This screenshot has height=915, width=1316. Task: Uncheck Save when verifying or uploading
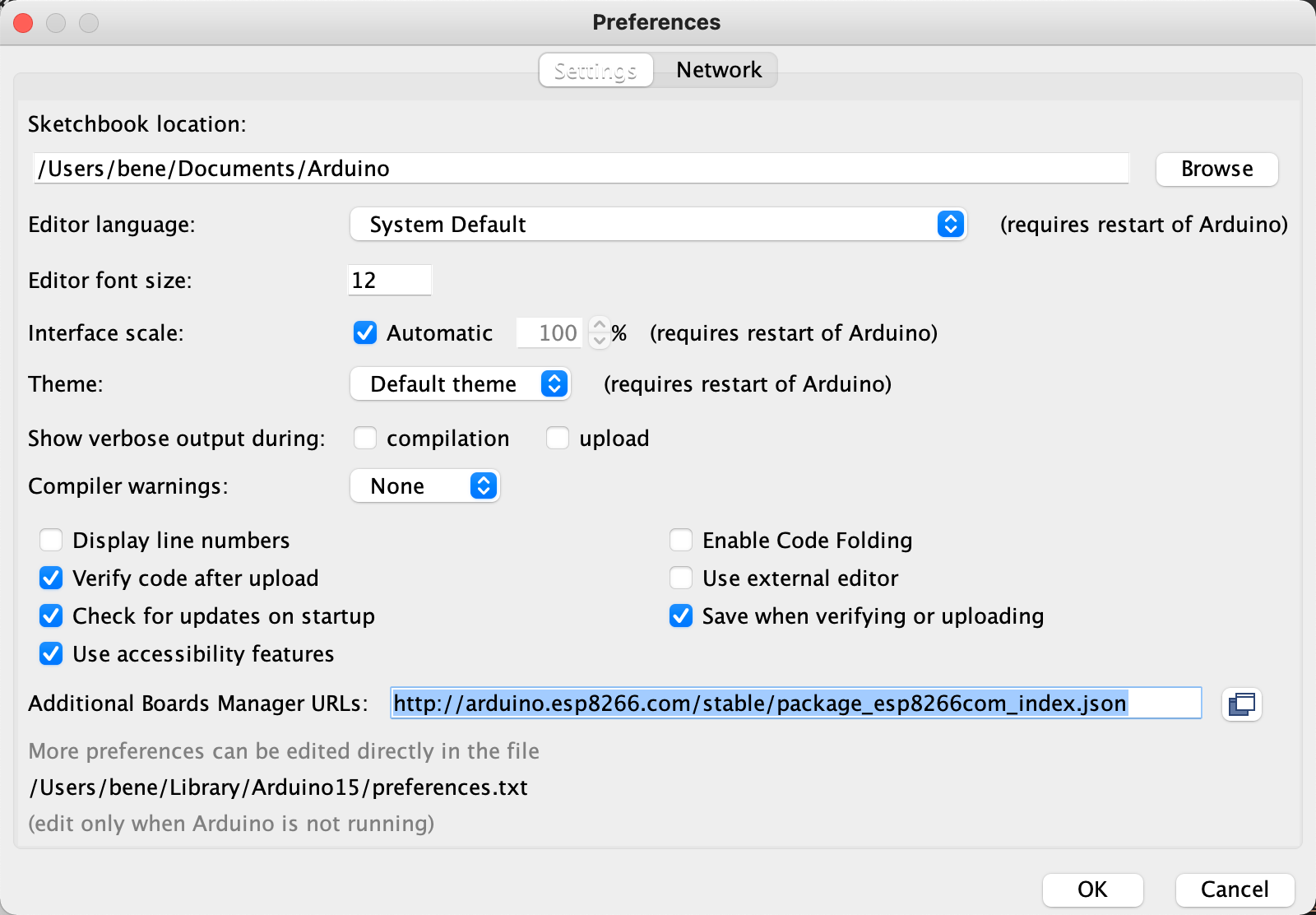pyautogui.click(x=681, y=616)
